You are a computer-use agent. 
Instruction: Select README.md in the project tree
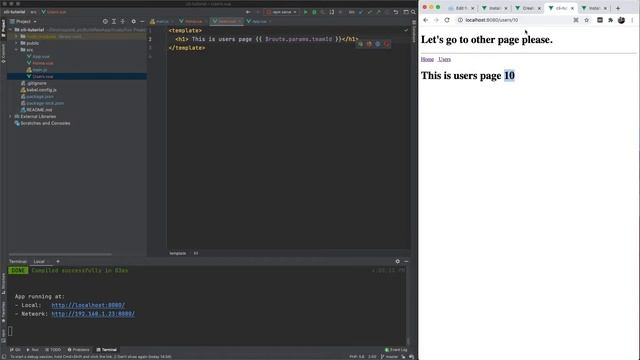coord(36,110)
